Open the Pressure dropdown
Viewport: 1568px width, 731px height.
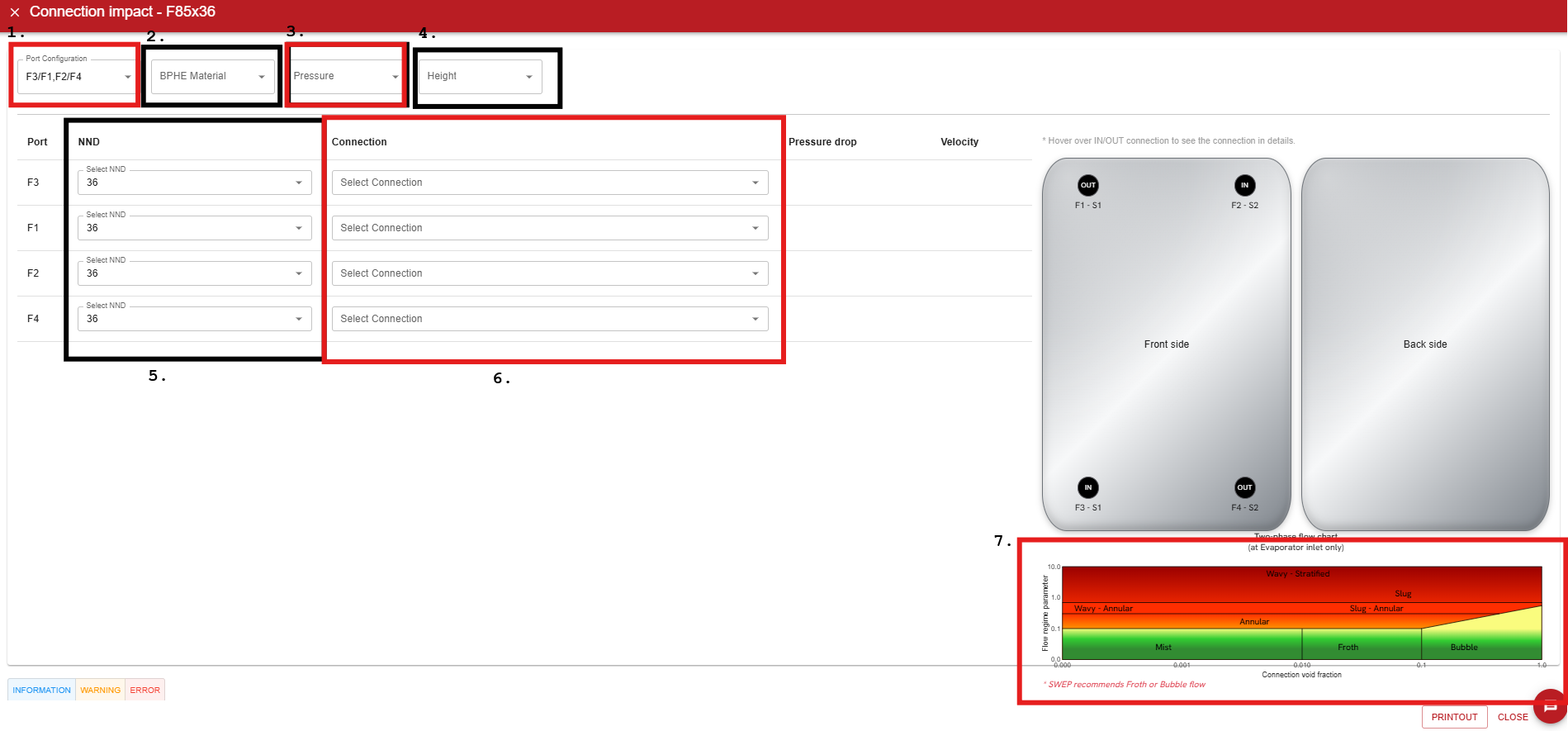[346, 76]
